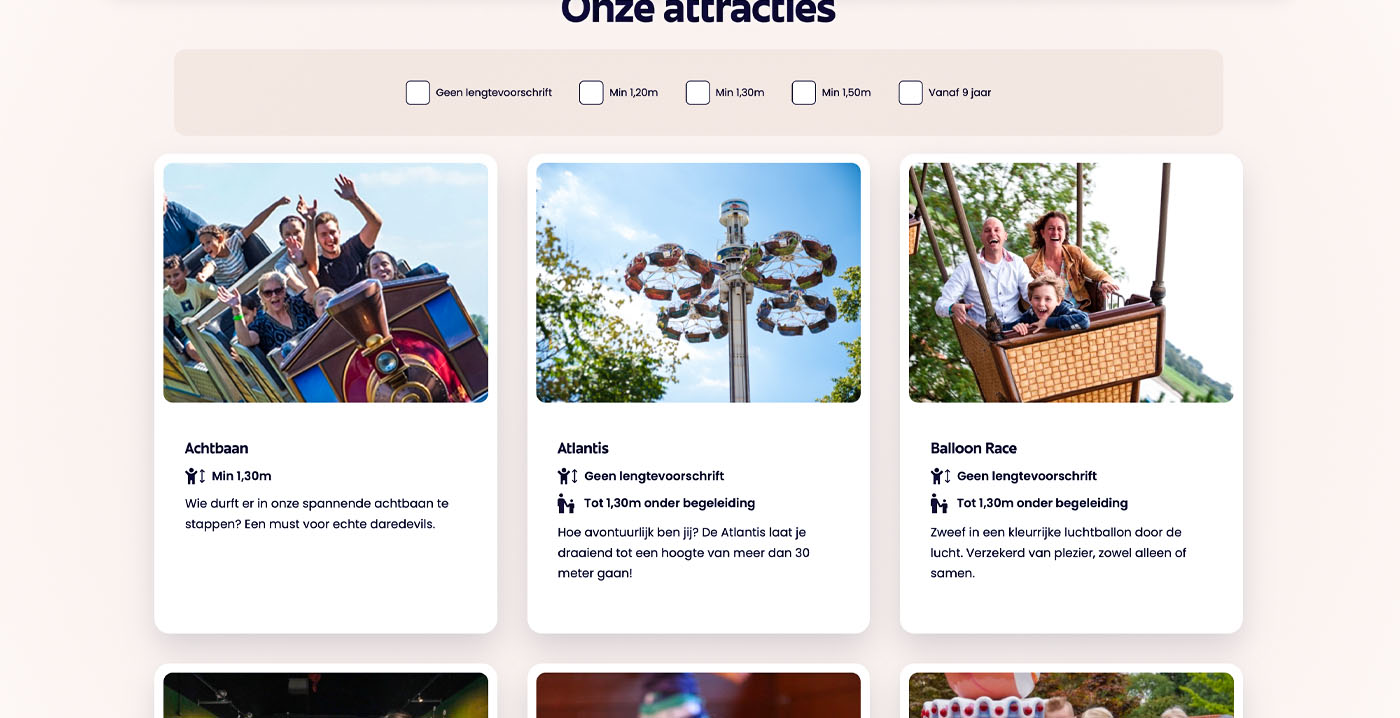Viewport: 1400px width, 718px height.
Task: Check the Geen lengtevoorschrift filter box
Action: (418, 93)
